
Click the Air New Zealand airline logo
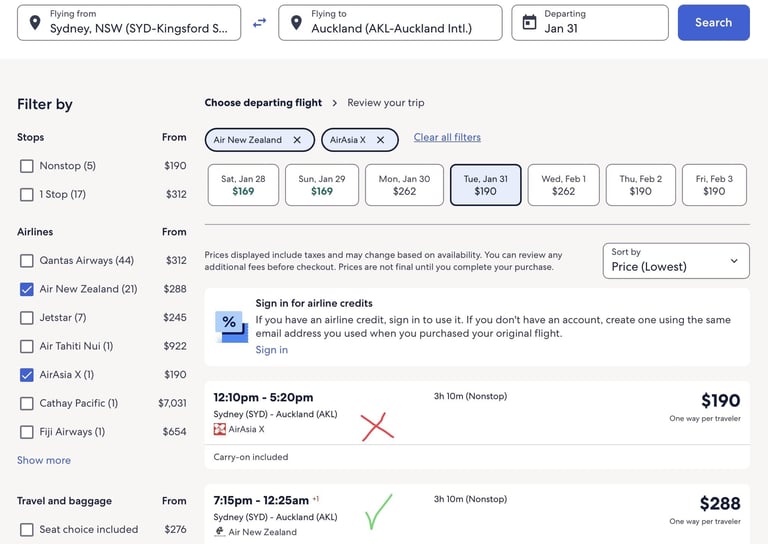click(x=219, y=532)
